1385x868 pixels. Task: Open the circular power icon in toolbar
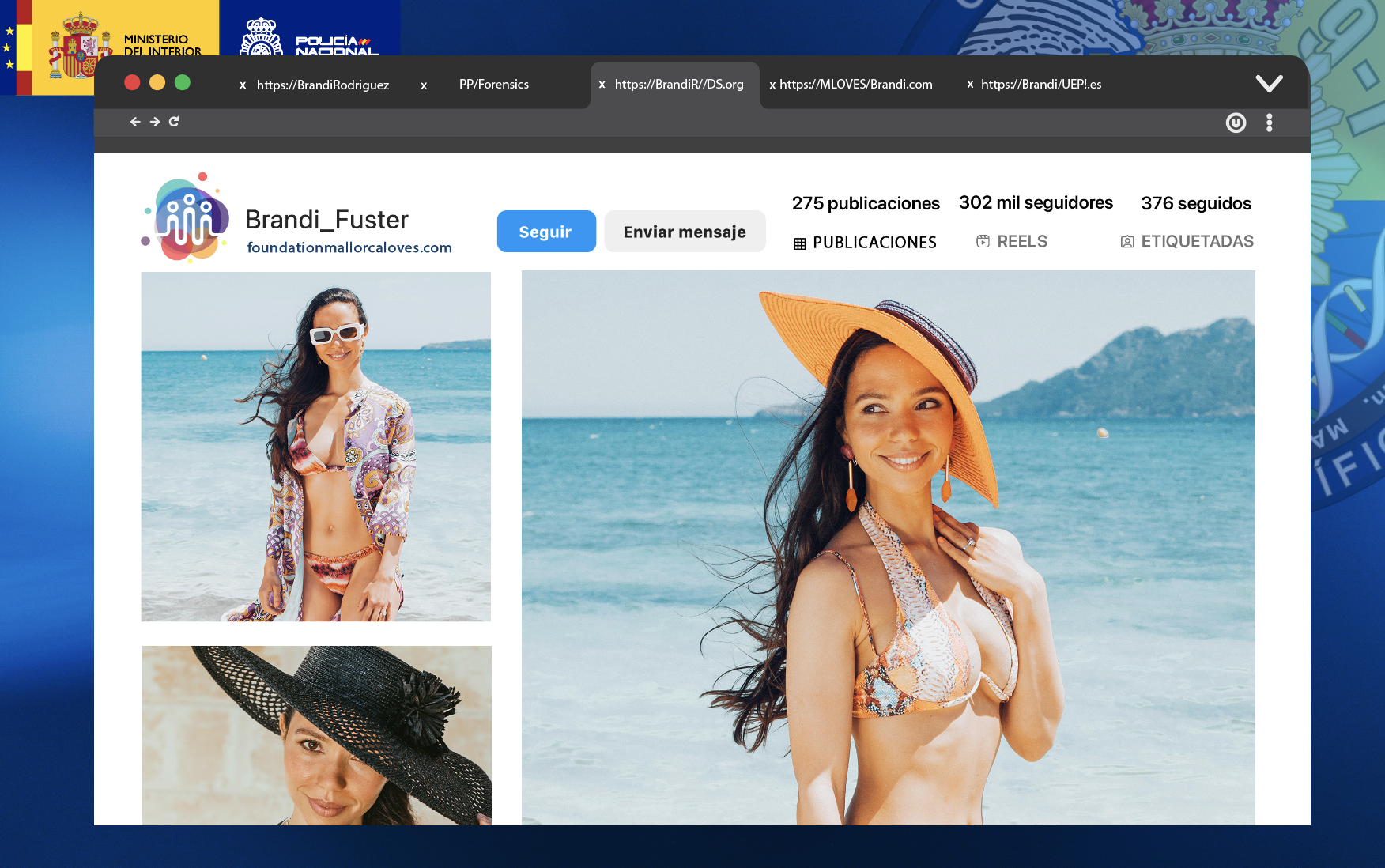tap(1236, 123)
